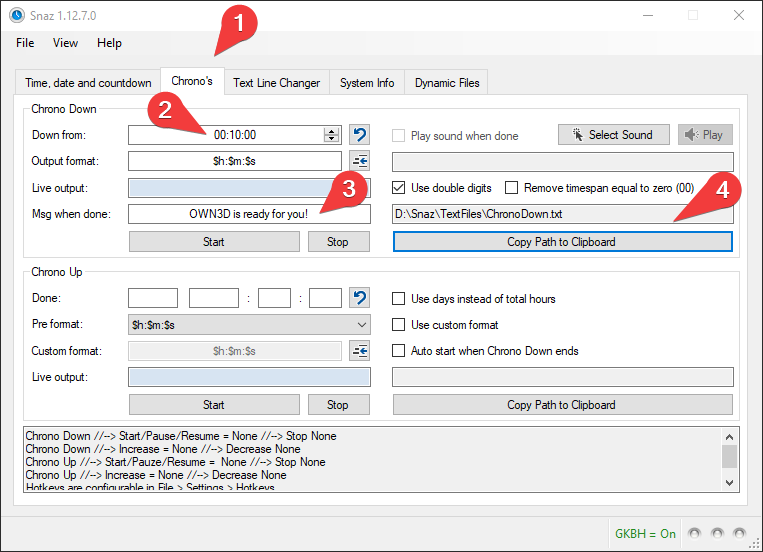Click the Select Sound button
Image resolution: width=763 pixels, height=552 pixels.
click(613, 135)
